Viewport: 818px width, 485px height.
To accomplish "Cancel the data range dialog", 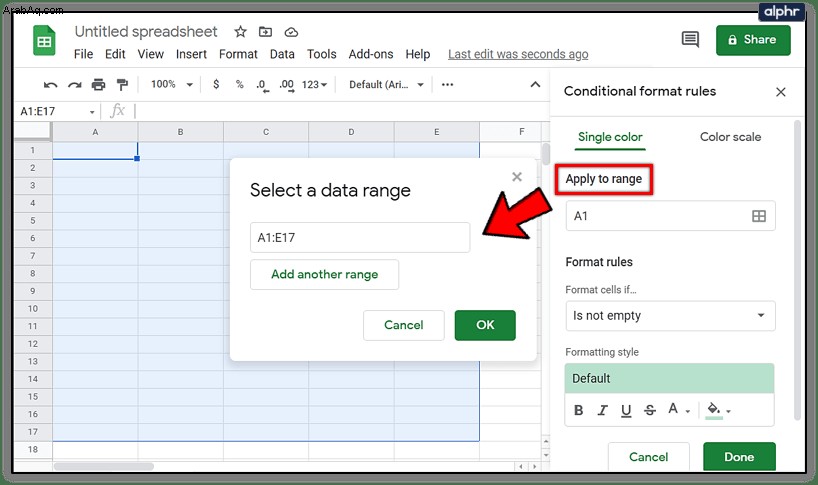I will [x=404, y=325].
